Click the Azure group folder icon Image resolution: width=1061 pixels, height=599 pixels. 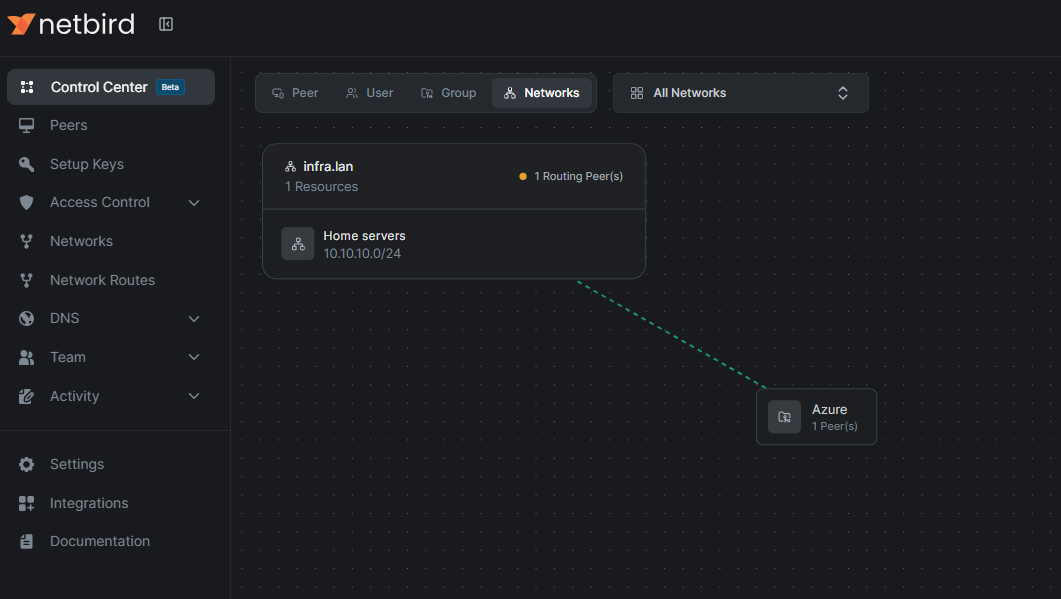click(x=785, y=417)
